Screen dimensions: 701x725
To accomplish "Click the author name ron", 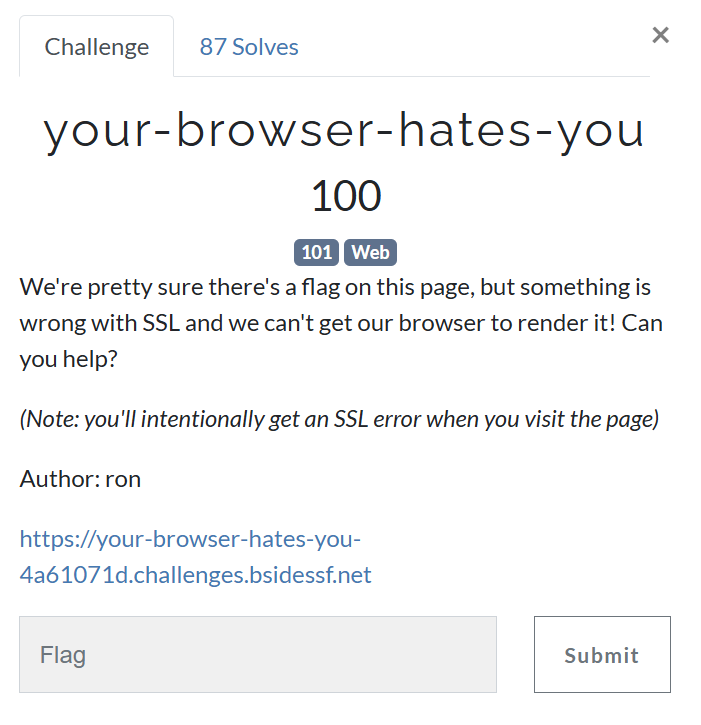I will point(123,479).
